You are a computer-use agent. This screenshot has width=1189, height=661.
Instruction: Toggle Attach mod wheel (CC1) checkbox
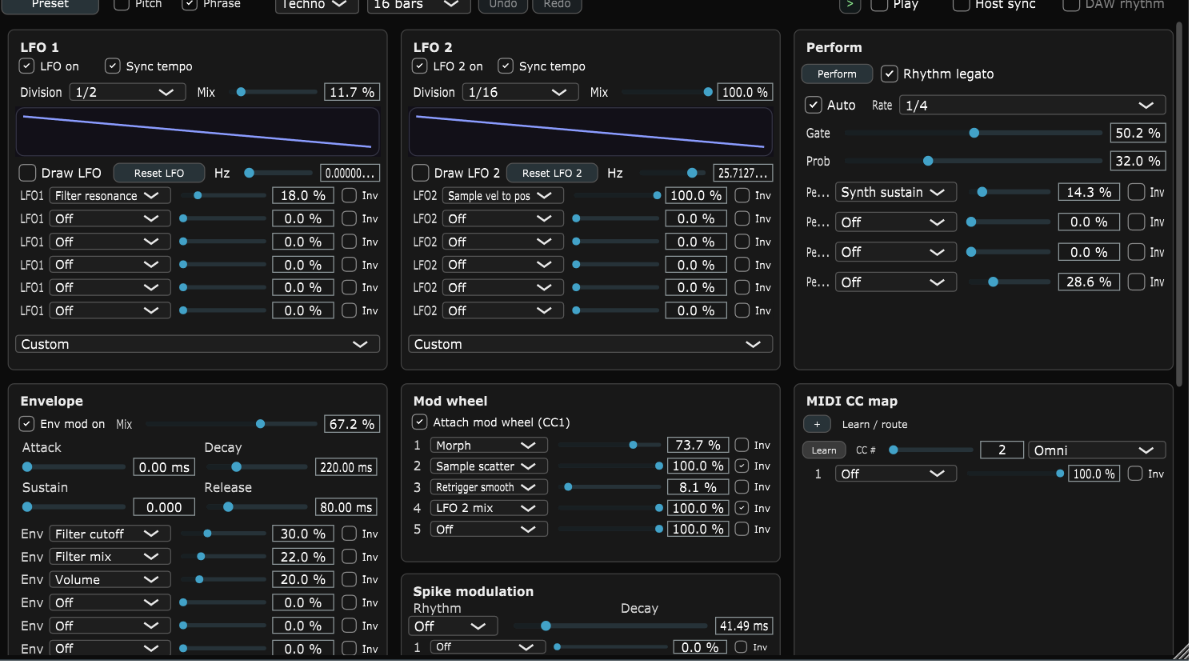click(x=419, y=422)
